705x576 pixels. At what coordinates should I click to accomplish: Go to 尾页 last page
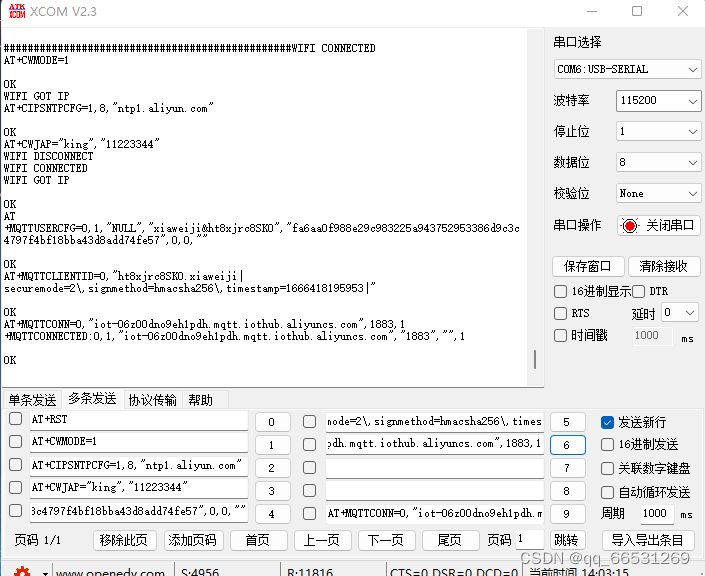pyautogui.click(x=450, y=540)
